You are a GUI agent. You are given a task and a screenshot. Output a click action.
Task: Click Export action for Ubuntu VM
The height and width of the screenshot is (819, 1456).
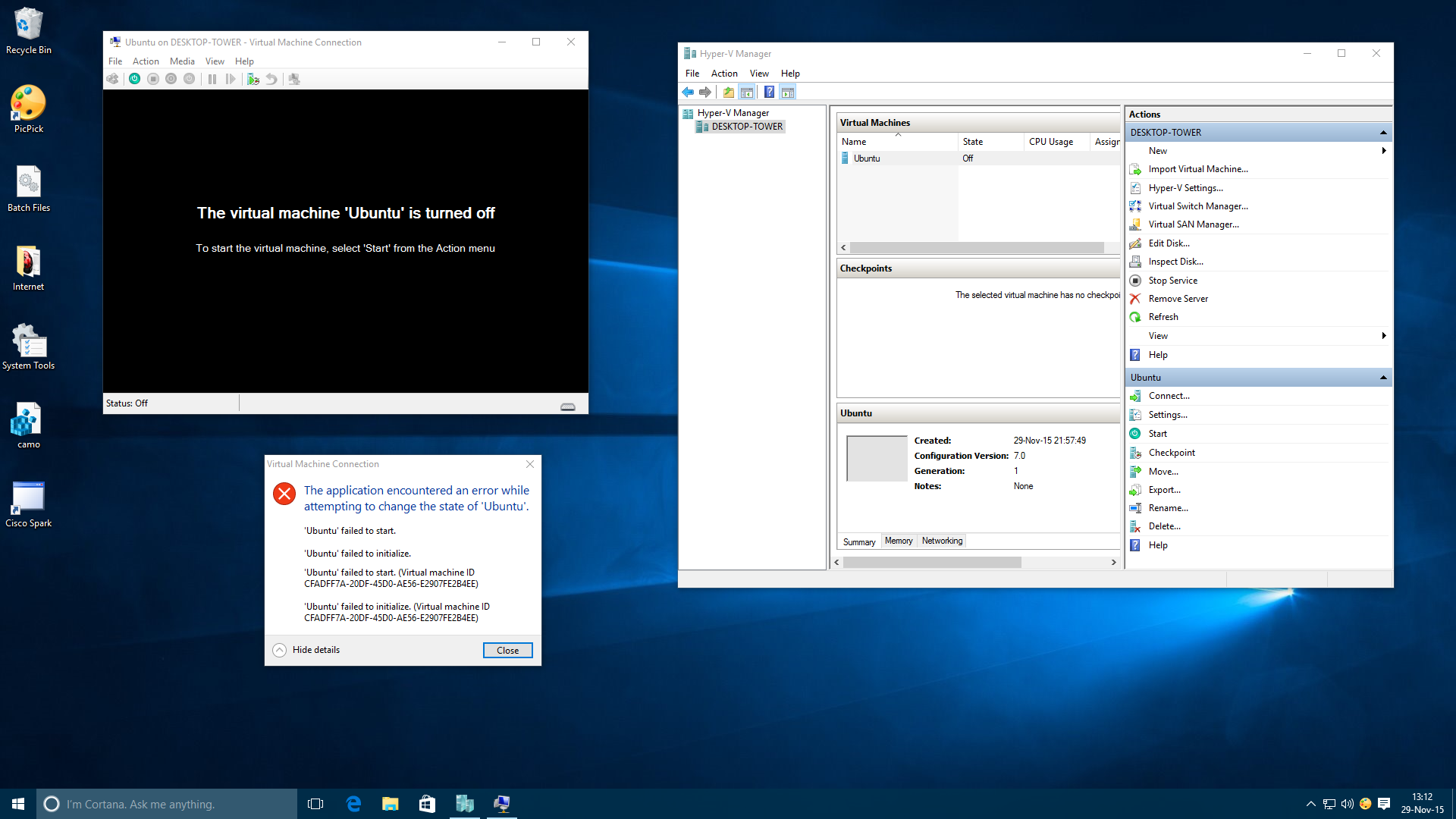click(x=1164, y=490)
